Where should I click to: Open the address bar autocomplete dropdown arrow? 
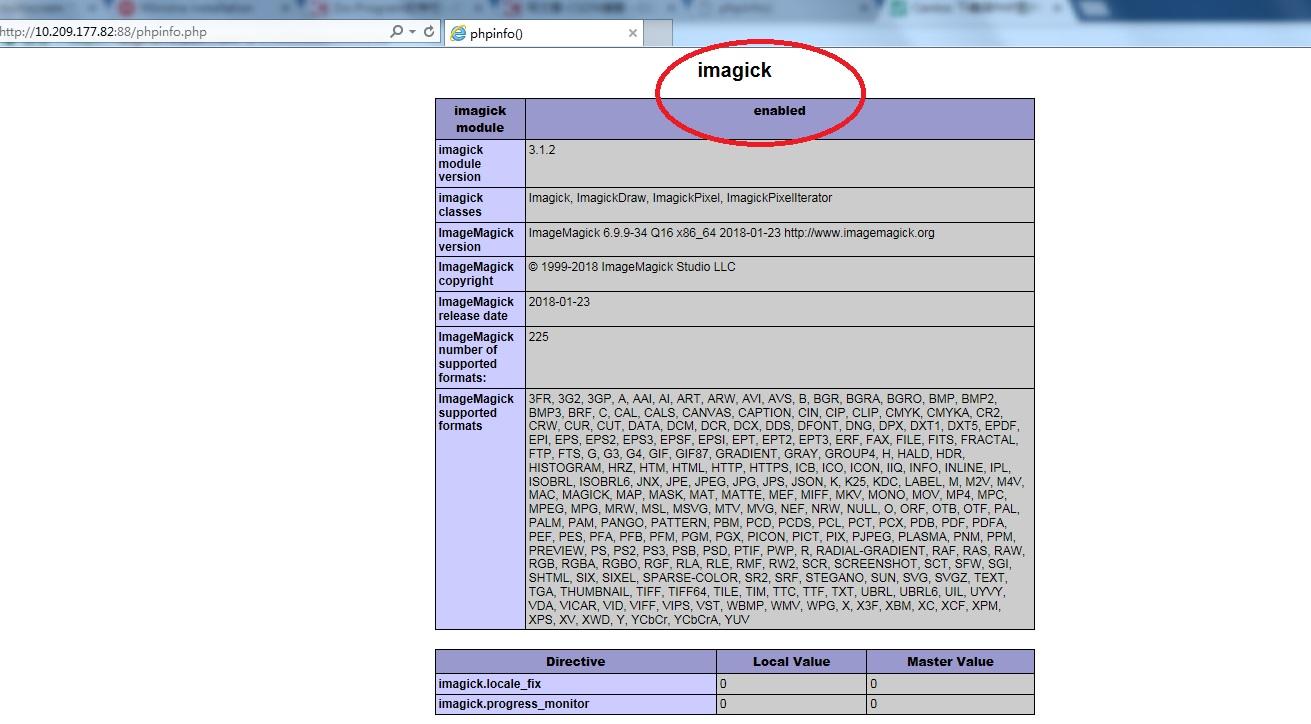(412, 32)
